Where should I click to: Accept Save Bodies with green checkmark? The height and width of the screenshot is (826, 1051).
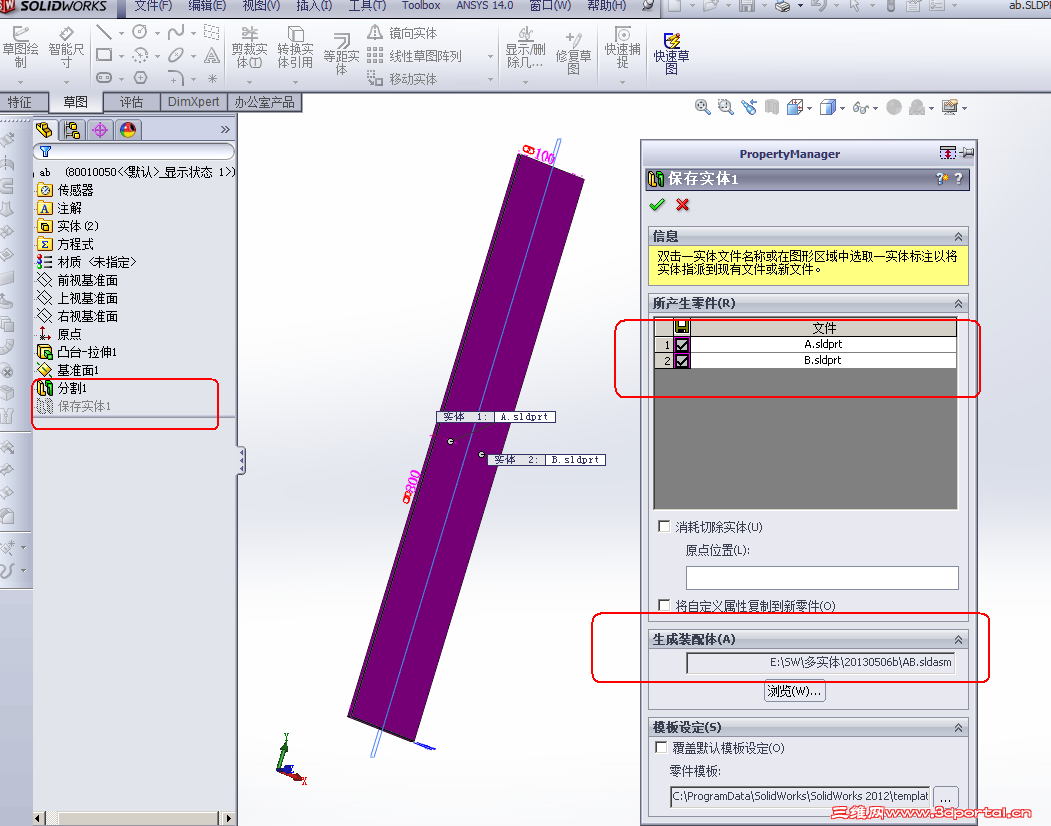tap(657, 205)
